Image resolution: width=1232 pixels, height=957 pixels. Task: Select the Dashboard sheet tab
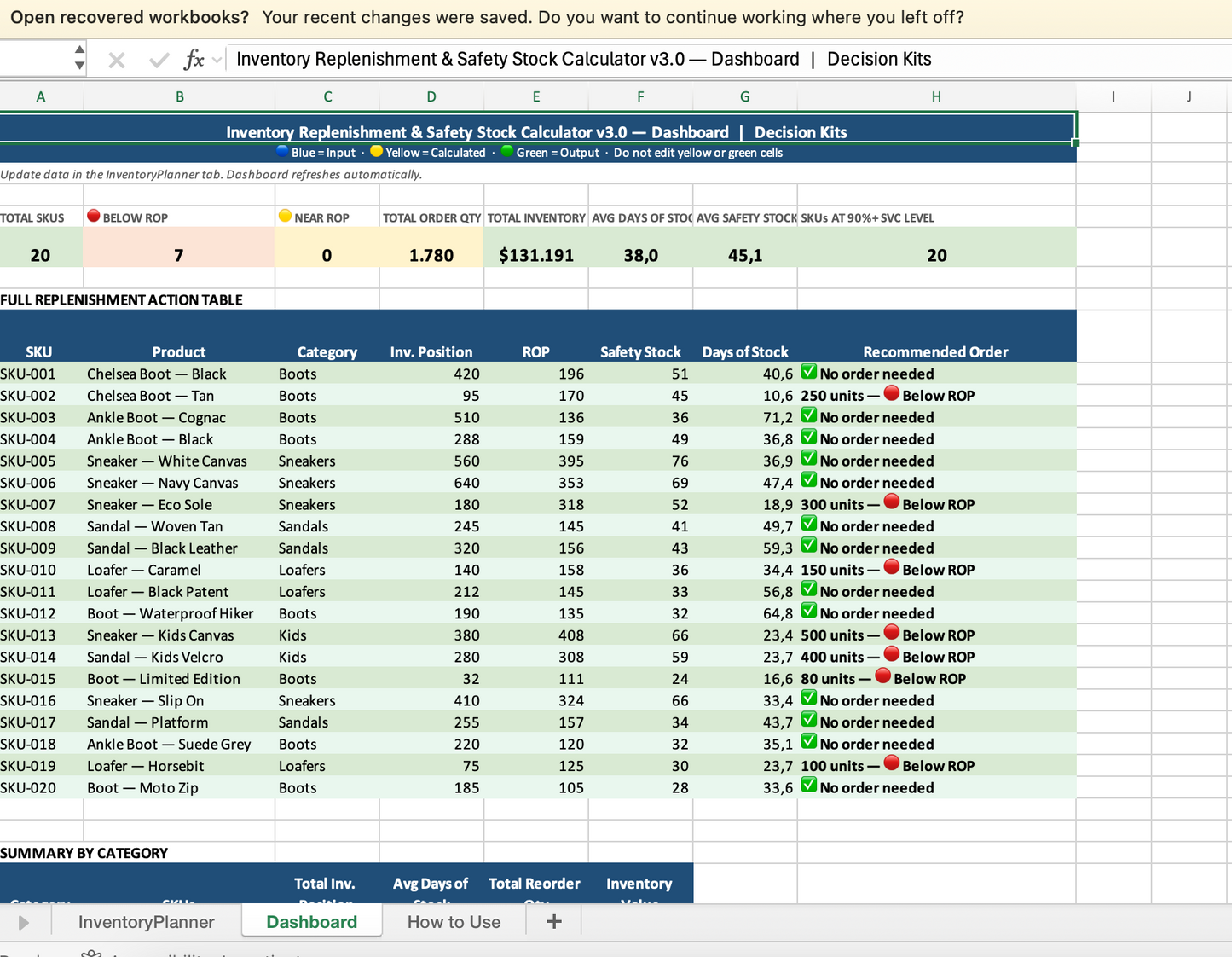(x=311, y=922)
